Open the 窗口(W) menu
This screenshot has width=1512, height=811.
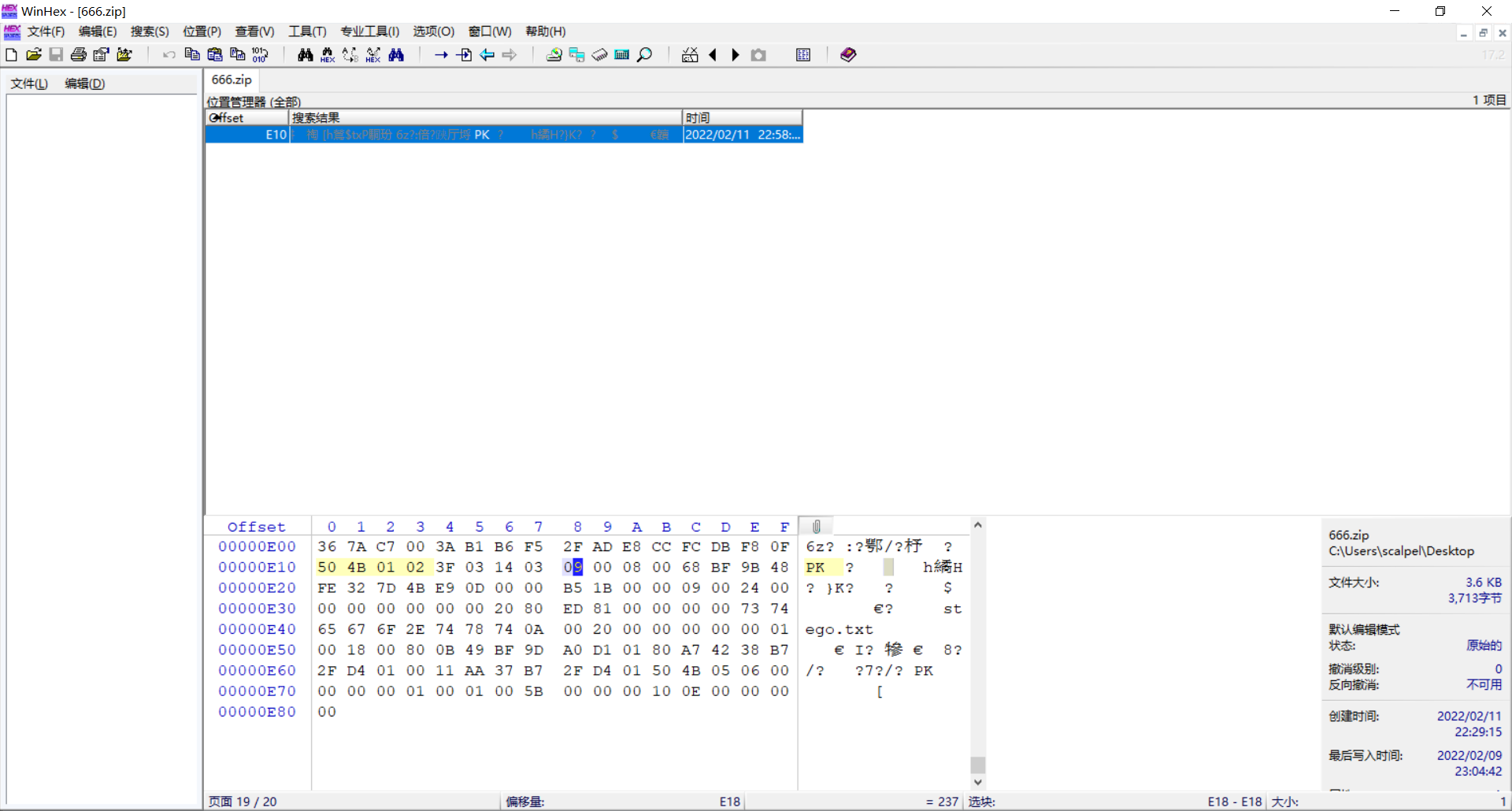(x=490, y=31)
